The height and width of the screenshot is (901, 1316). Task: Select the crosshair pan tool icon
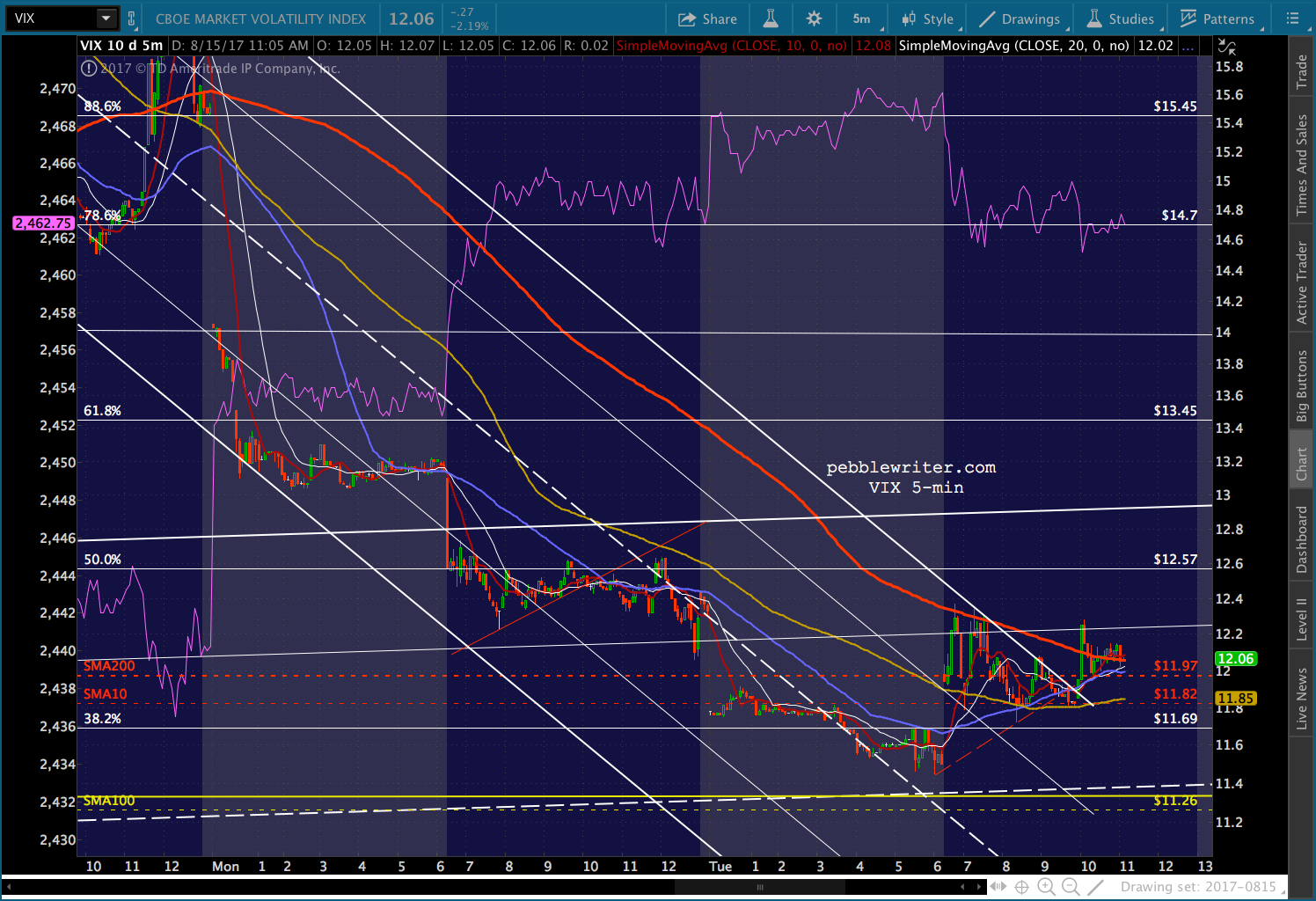(1022, 887)
